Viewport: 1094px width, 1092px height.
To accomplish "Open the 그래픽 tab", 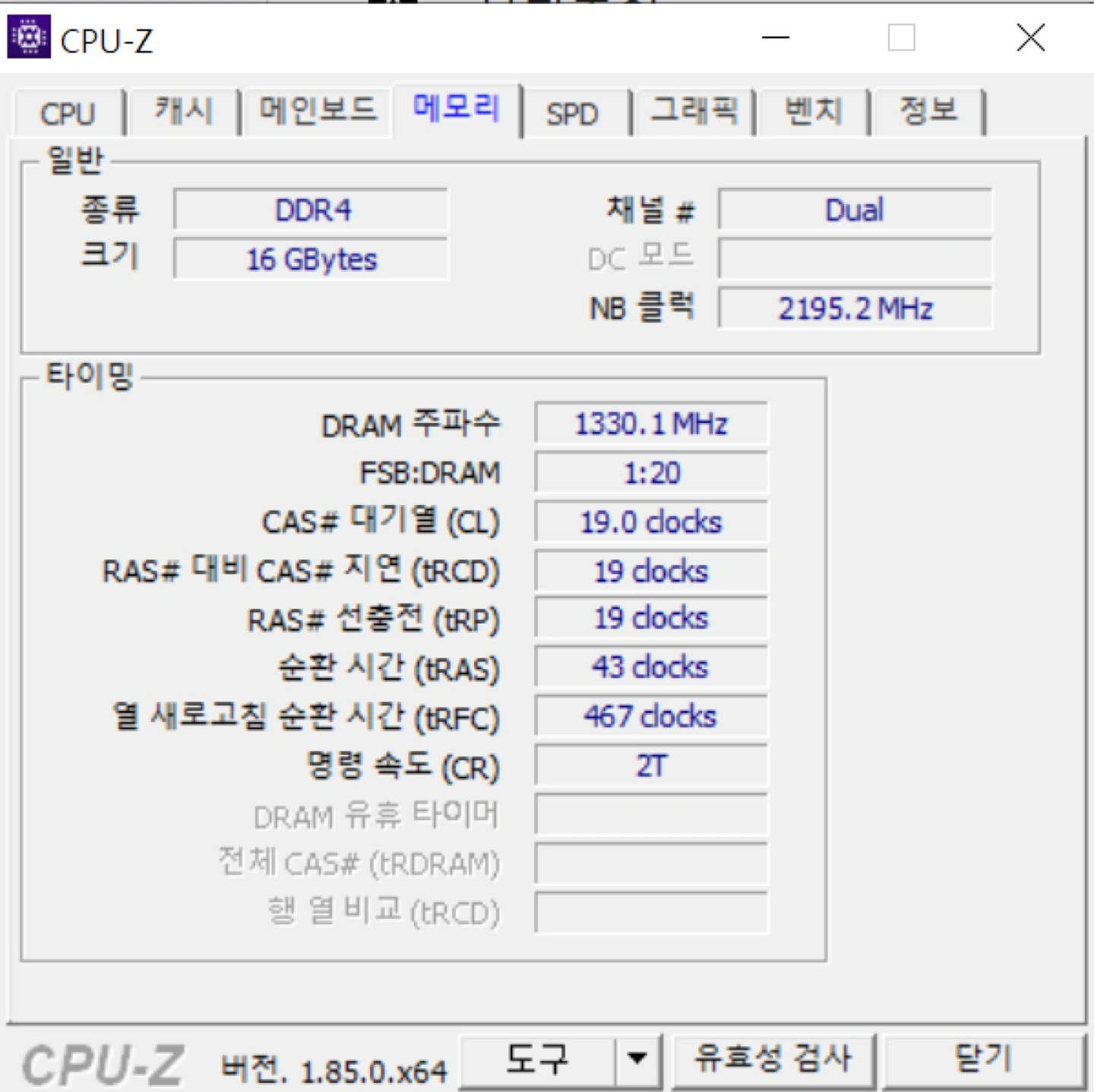I will click(694, 112).
